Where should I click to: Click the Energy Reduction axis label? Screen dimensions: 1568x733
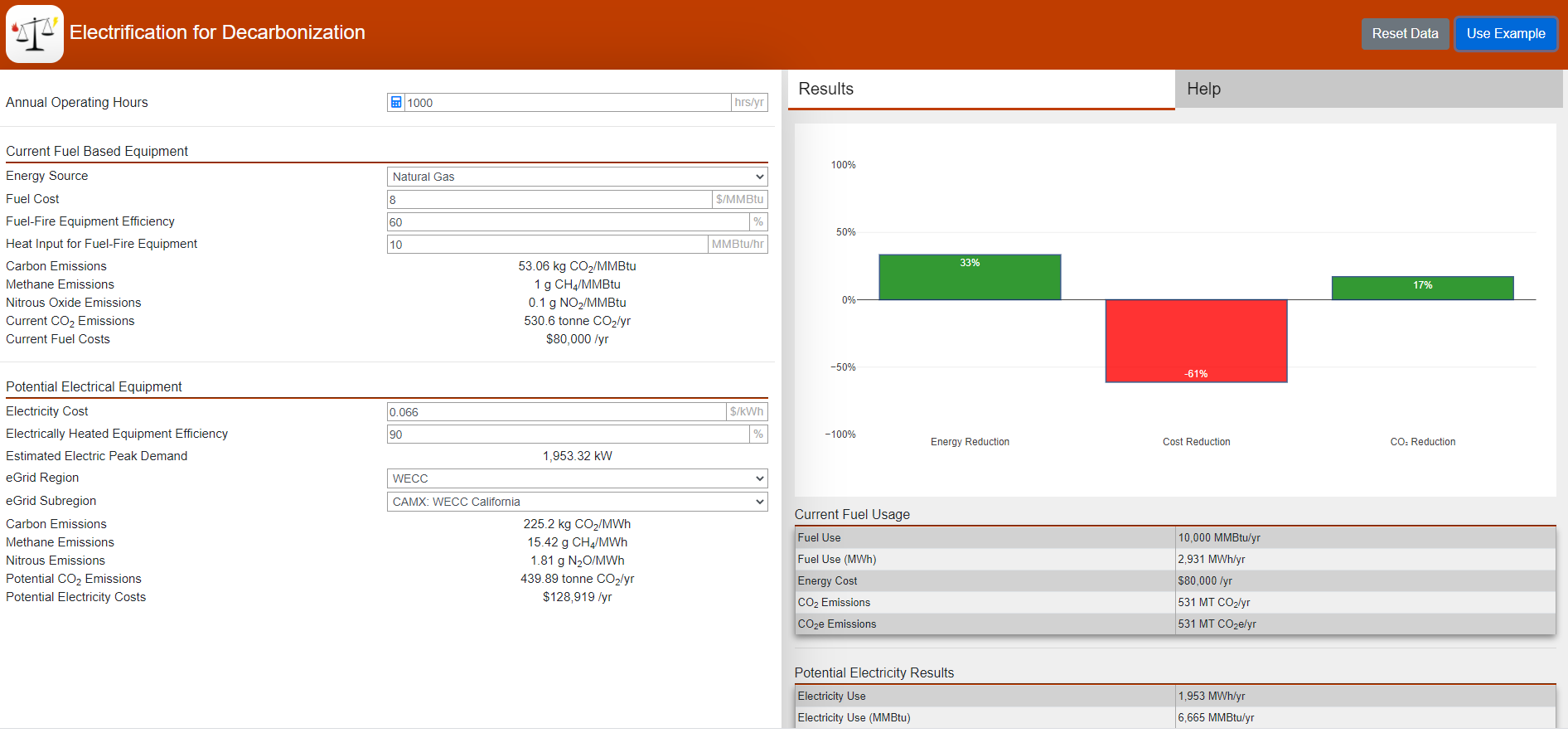click(970, 442)
